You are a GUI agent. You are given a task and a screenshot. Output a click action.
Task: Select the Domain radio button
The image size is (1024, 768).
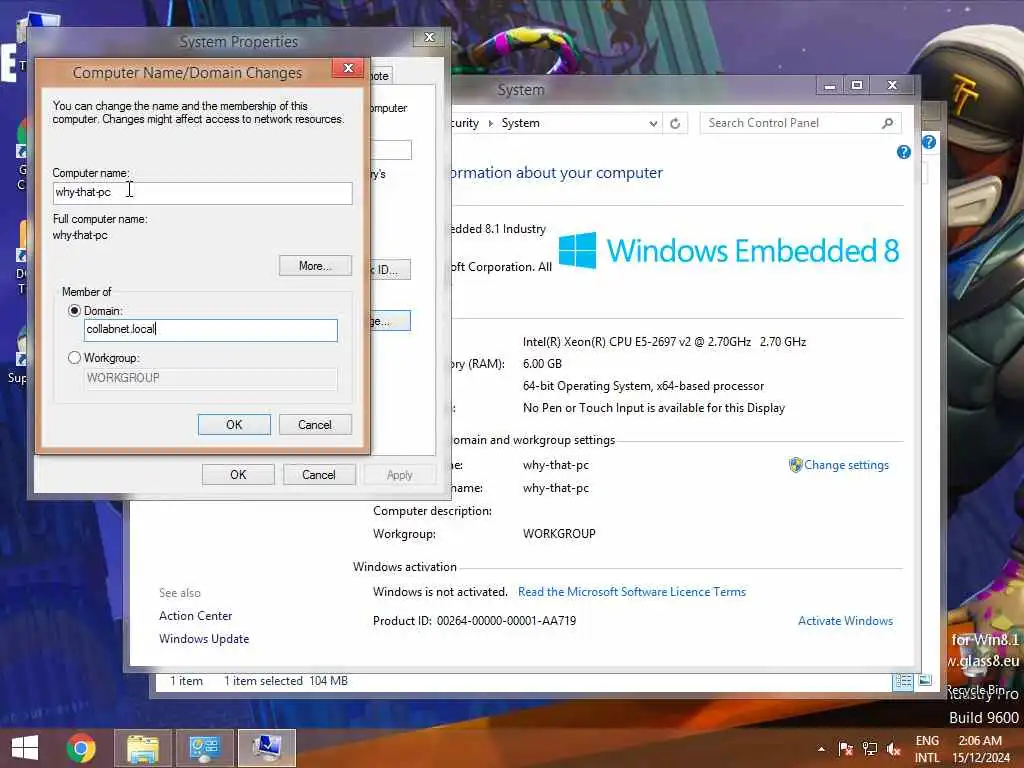click(x=74, y=311)
